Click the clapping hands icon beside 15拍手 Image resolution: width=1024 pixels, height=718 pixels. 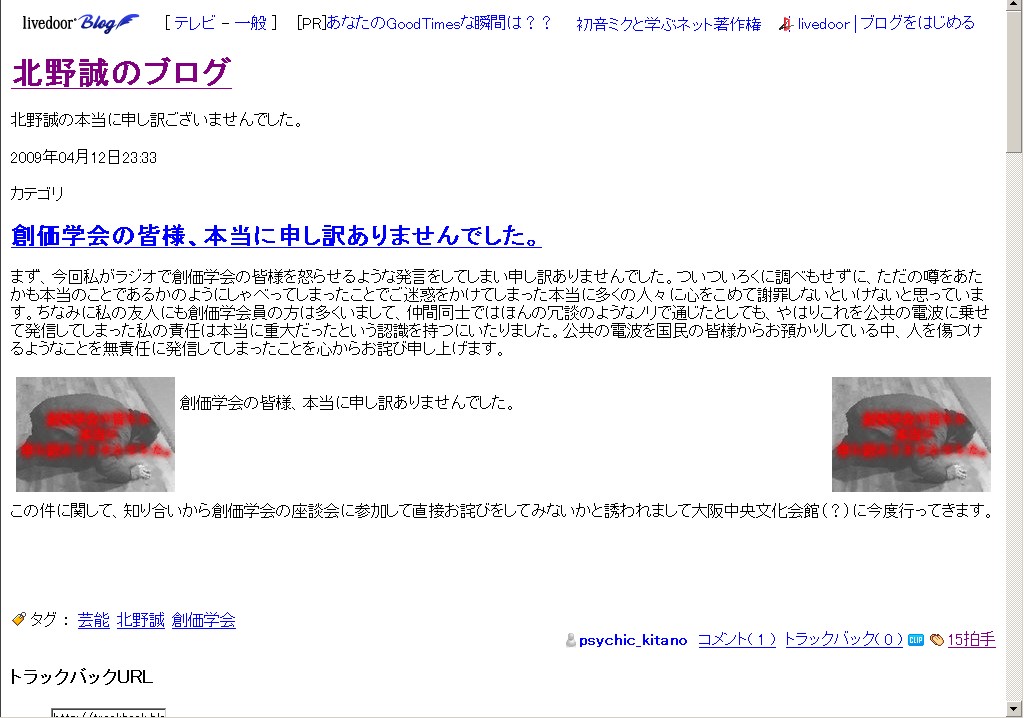coord(937,640)
